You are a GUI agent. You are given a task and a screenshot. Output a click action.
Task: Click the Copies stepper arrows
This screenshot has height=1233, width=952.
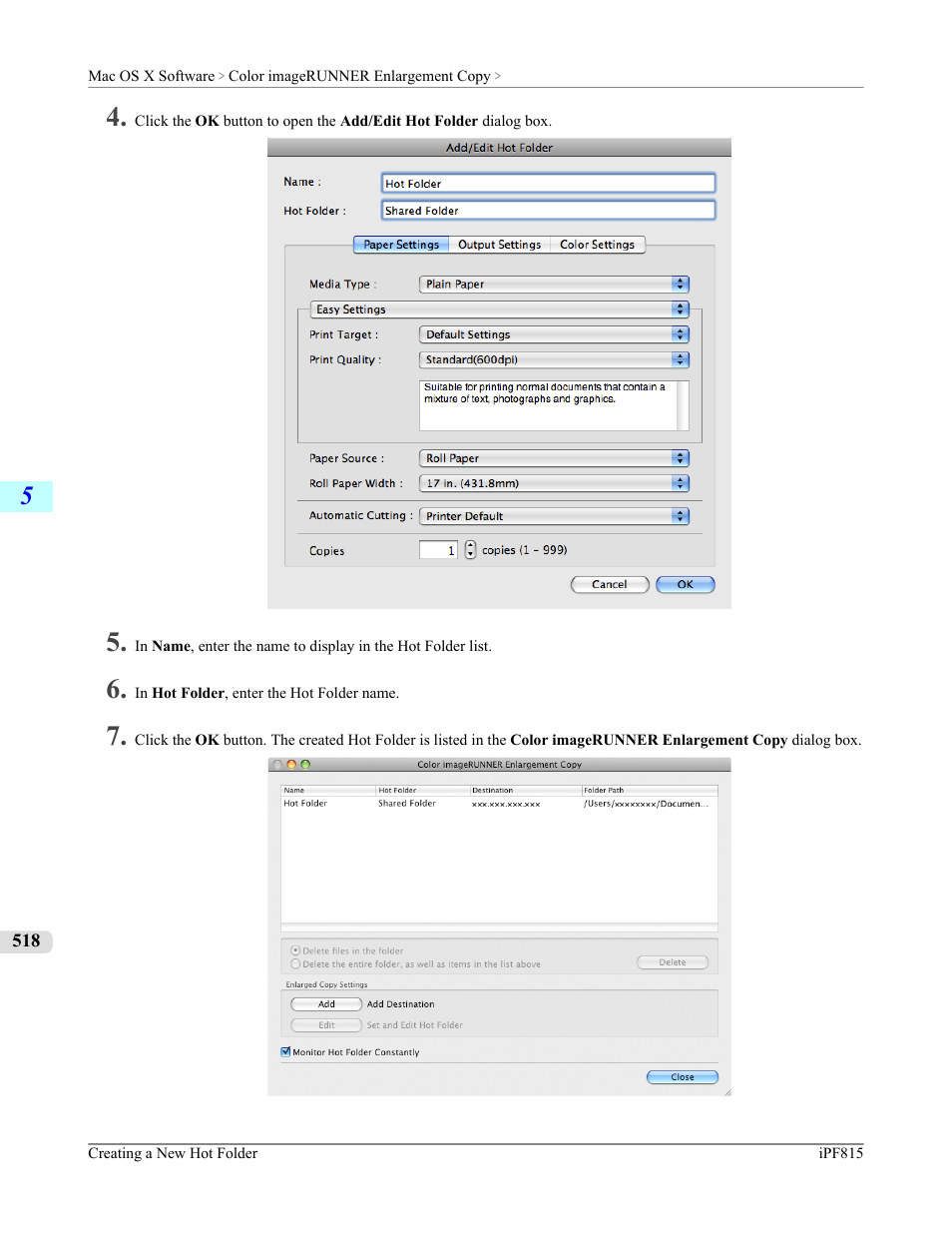pos(470,550)
